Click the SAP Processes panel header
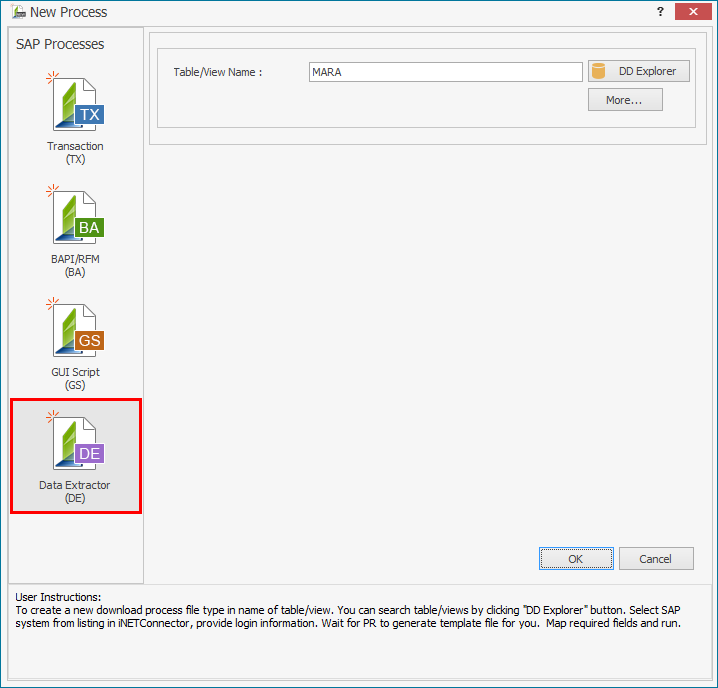The width and height of the screenshot is (718, 688). coord(60,44)
